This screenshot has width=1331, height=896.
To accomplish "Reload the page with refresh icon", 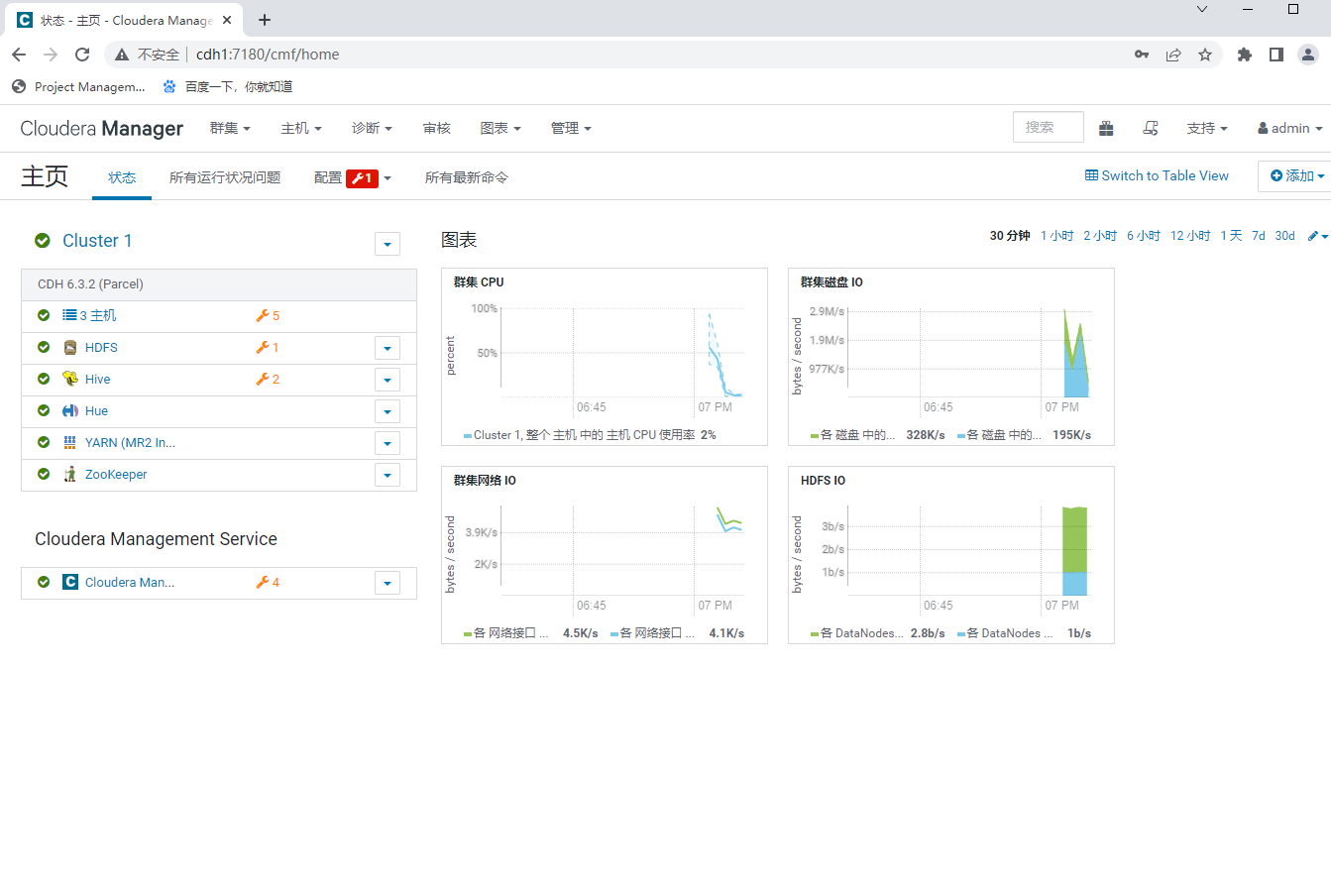I will coord(82,55).
